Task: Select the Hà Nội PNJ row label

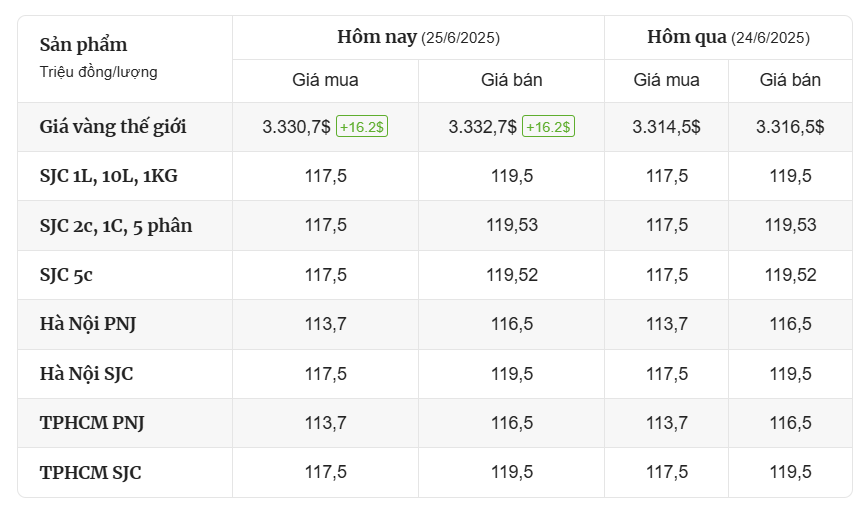Action: [88, 324]
